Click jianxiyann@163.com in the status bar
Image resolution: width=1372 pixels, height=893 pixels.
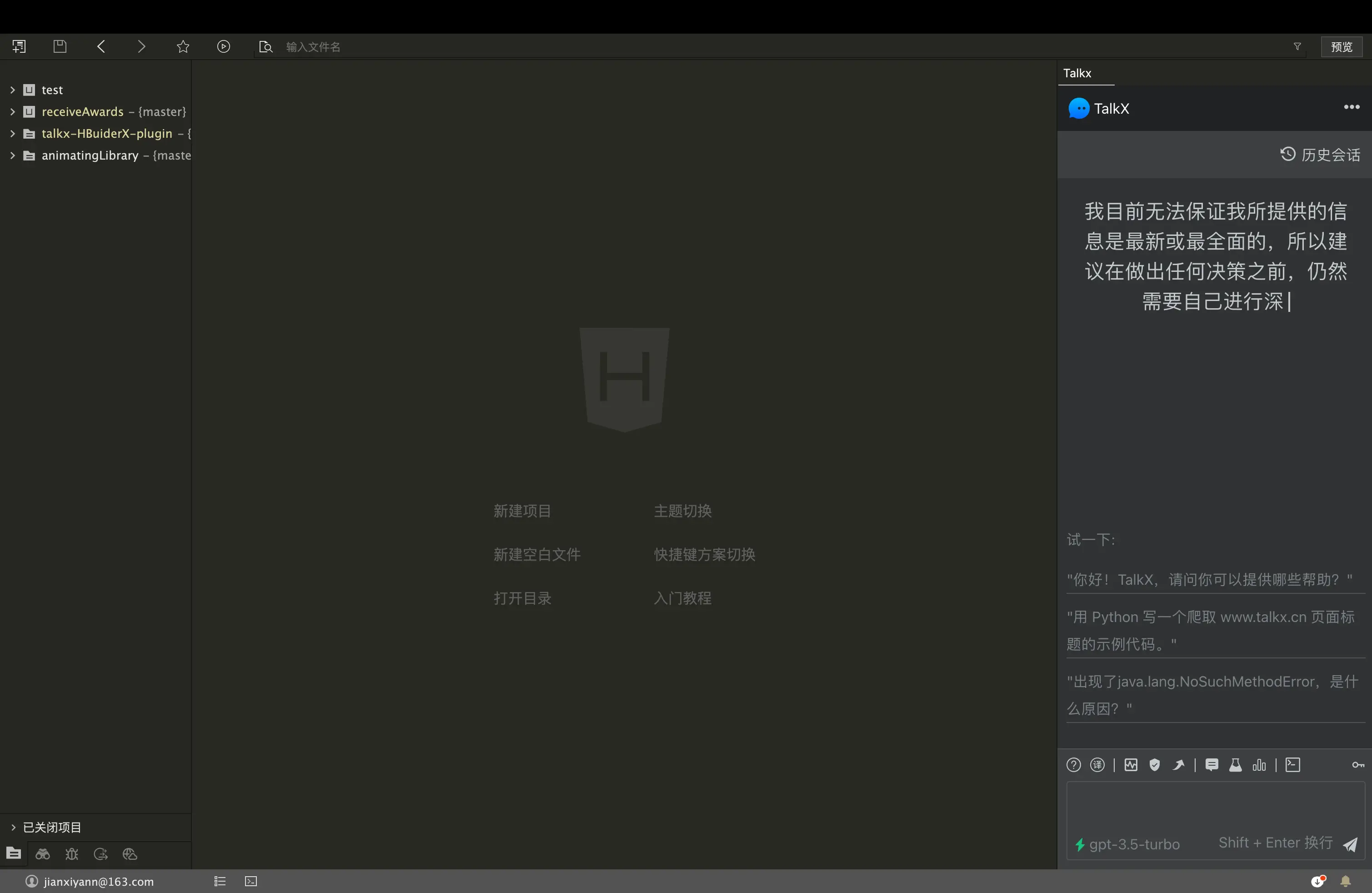click(99, 882)
